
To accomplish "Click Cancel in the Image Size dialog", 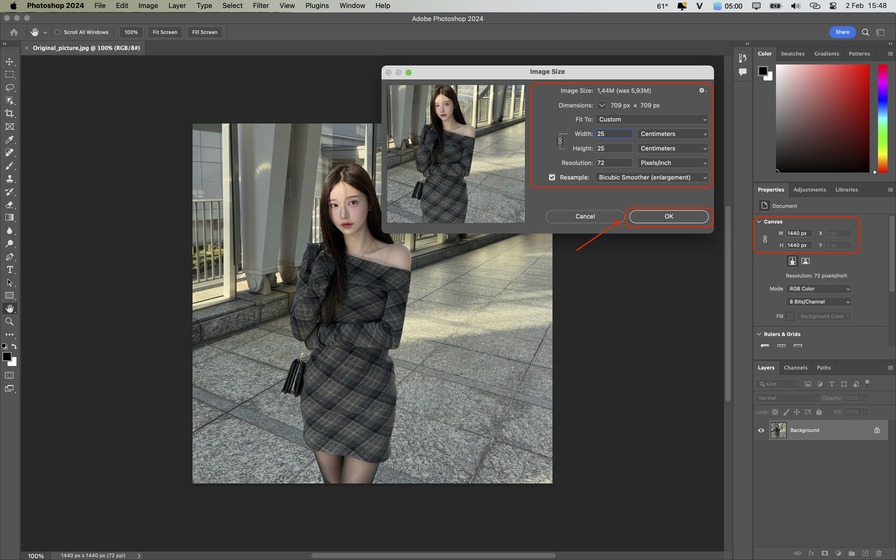I will pos(585,217).
